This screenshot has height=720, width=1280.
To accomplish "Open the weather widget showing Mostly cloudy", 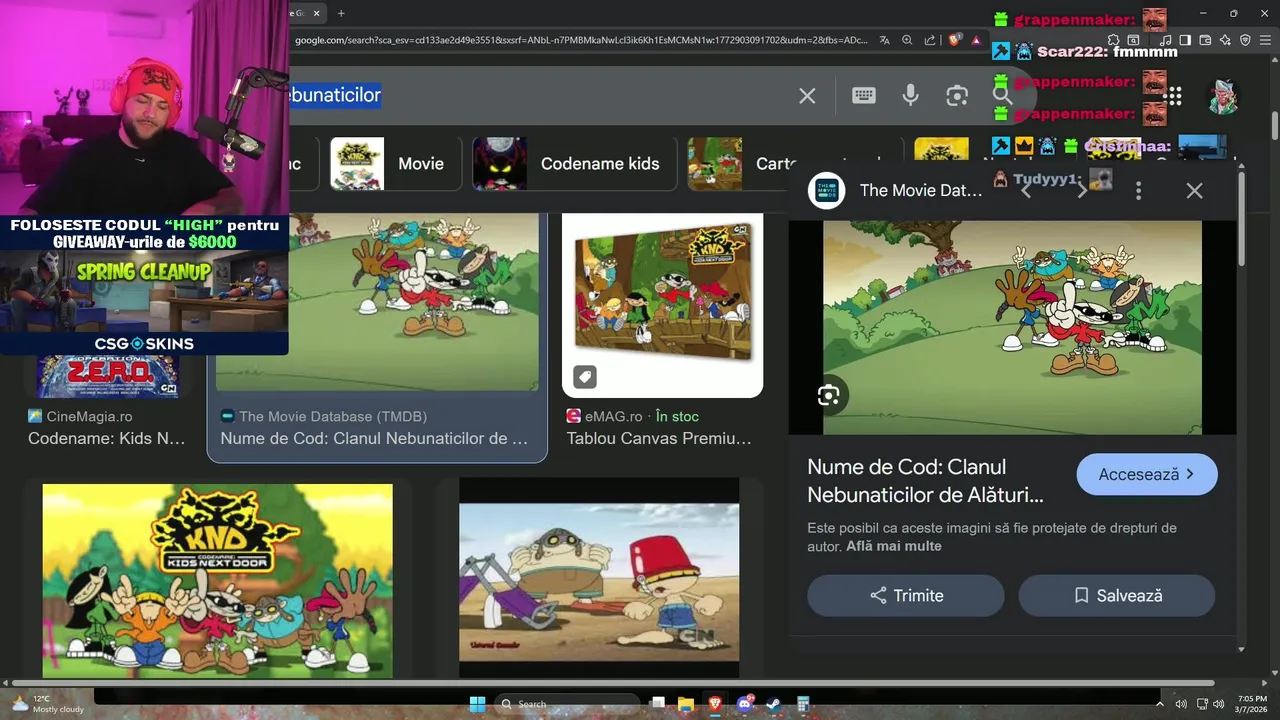I will click(47, 704).
